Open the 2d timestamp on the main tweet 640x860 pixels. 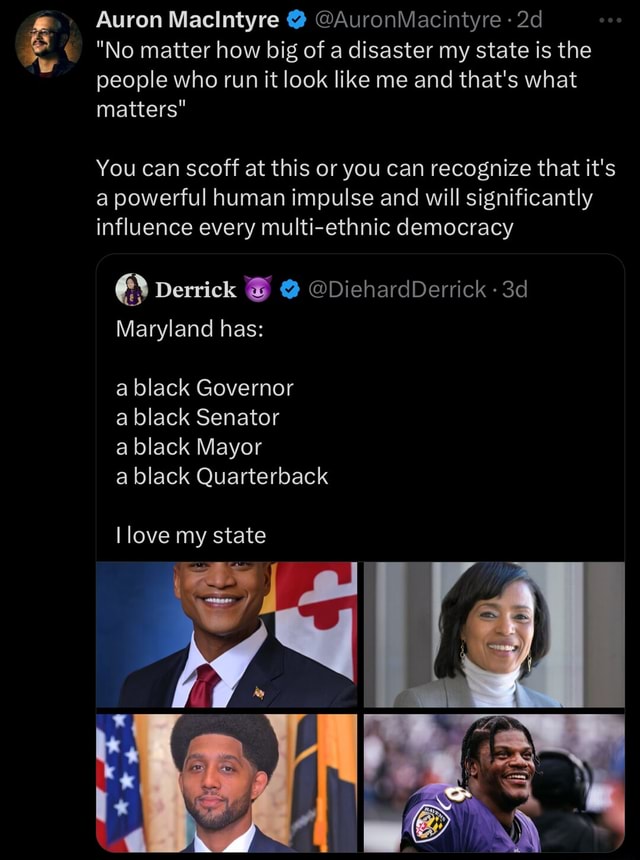pyautogui.click(x=528, y=20)
